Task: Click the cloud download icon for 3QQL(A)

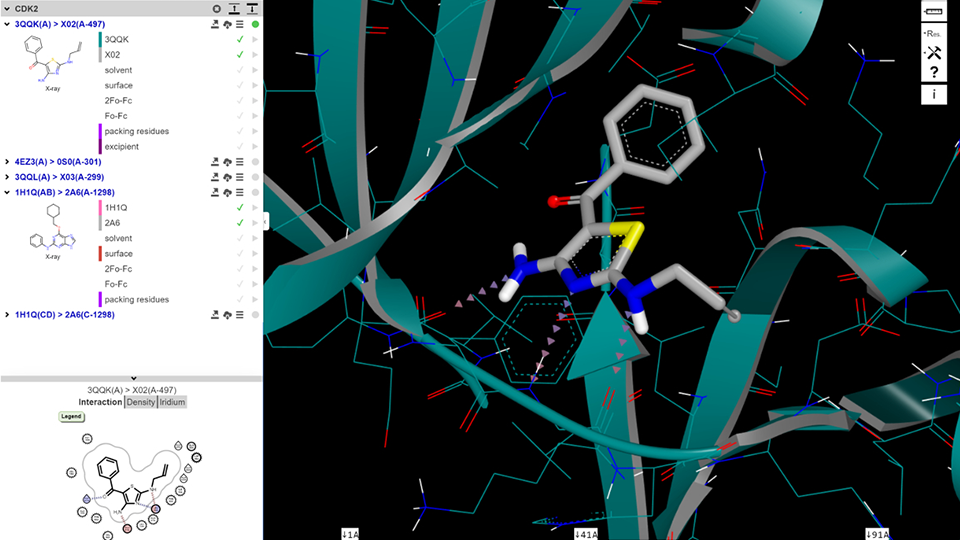Action: pyautogui.click(x=227, y=178)
